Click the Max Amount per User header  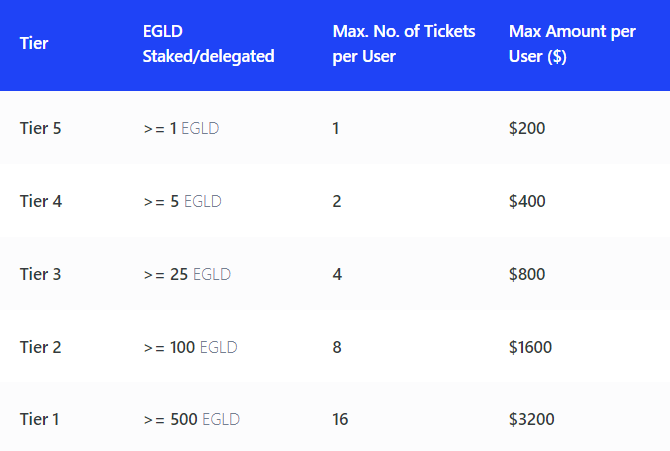coord(572,44)
